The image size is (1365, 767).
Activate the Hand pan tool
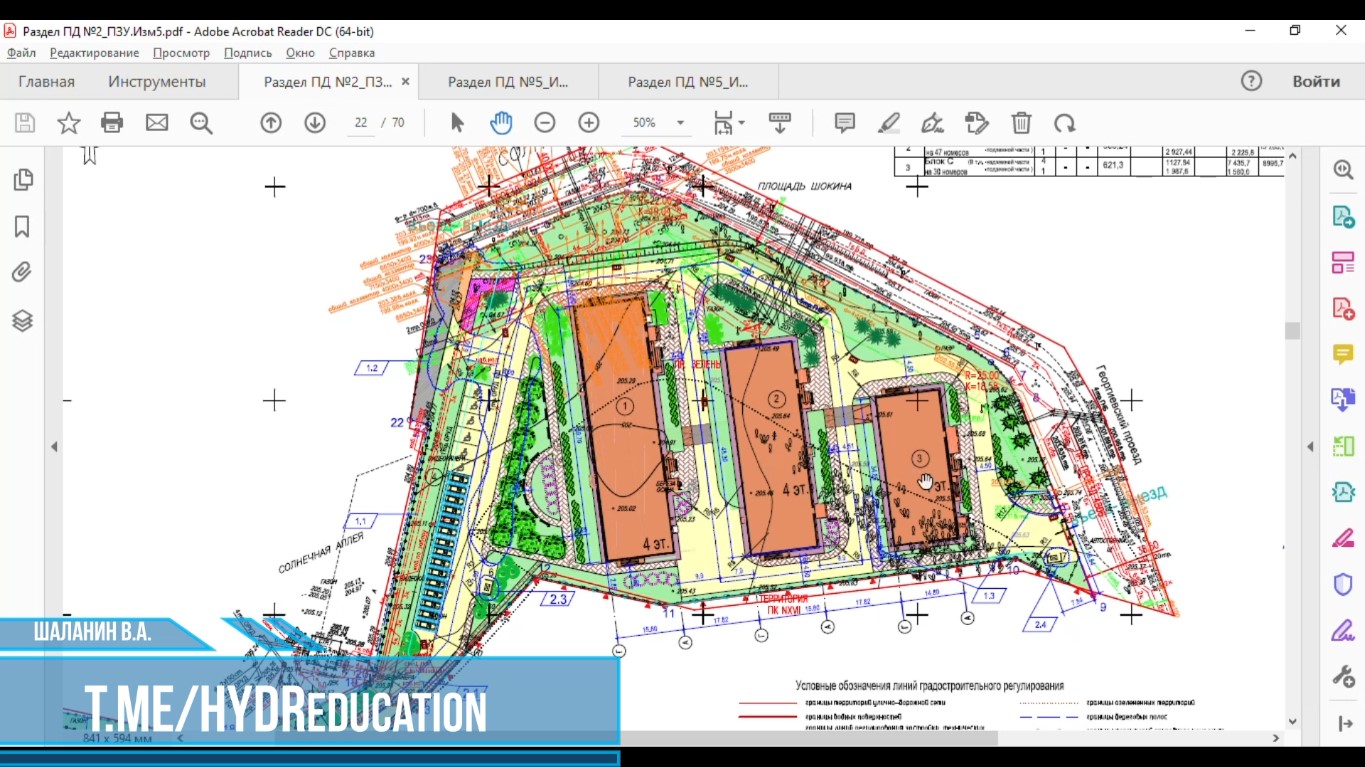[x=501, y=123]
